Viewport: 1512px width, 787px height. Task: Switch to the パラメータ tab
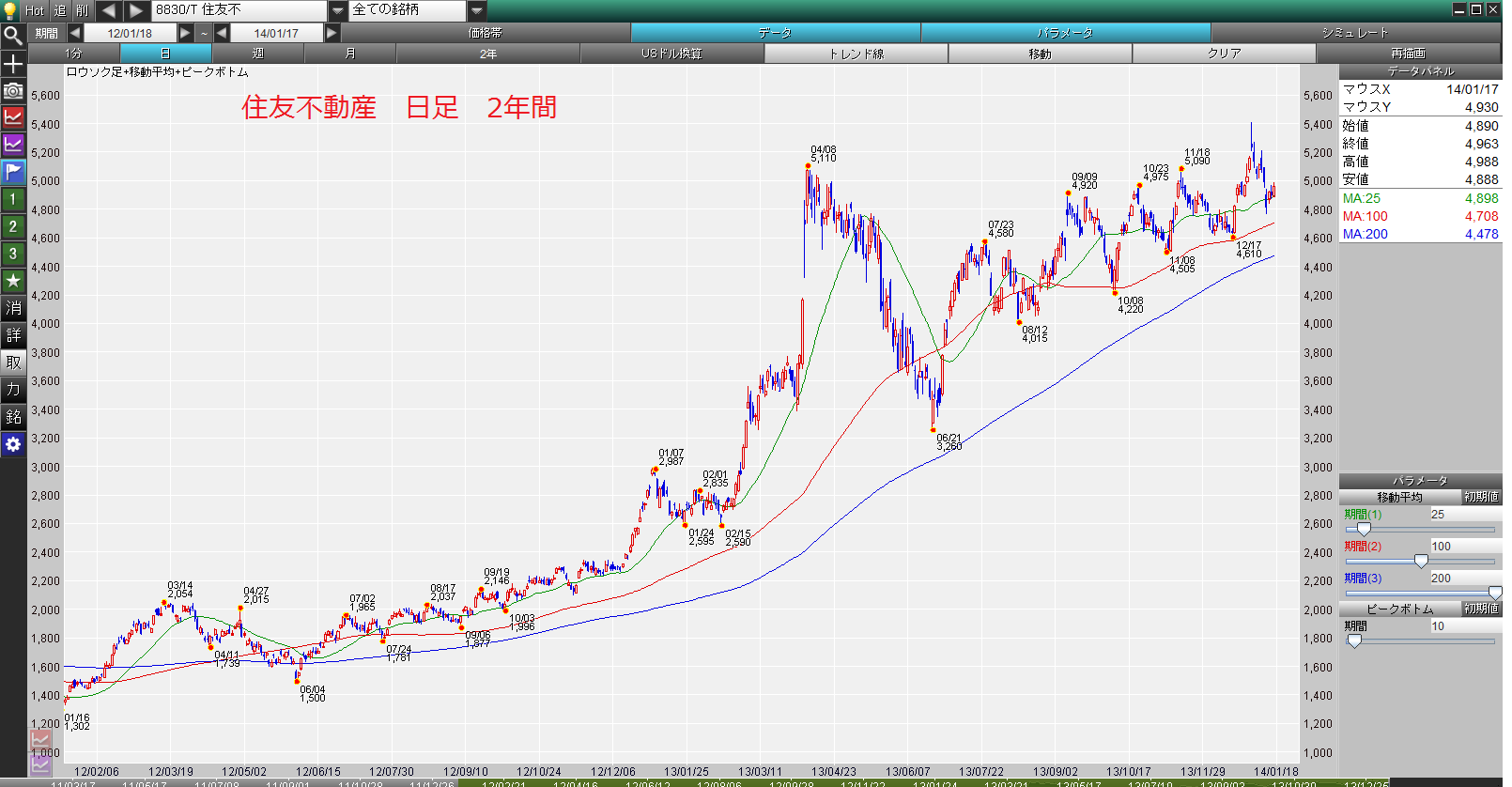point(1066,33)
